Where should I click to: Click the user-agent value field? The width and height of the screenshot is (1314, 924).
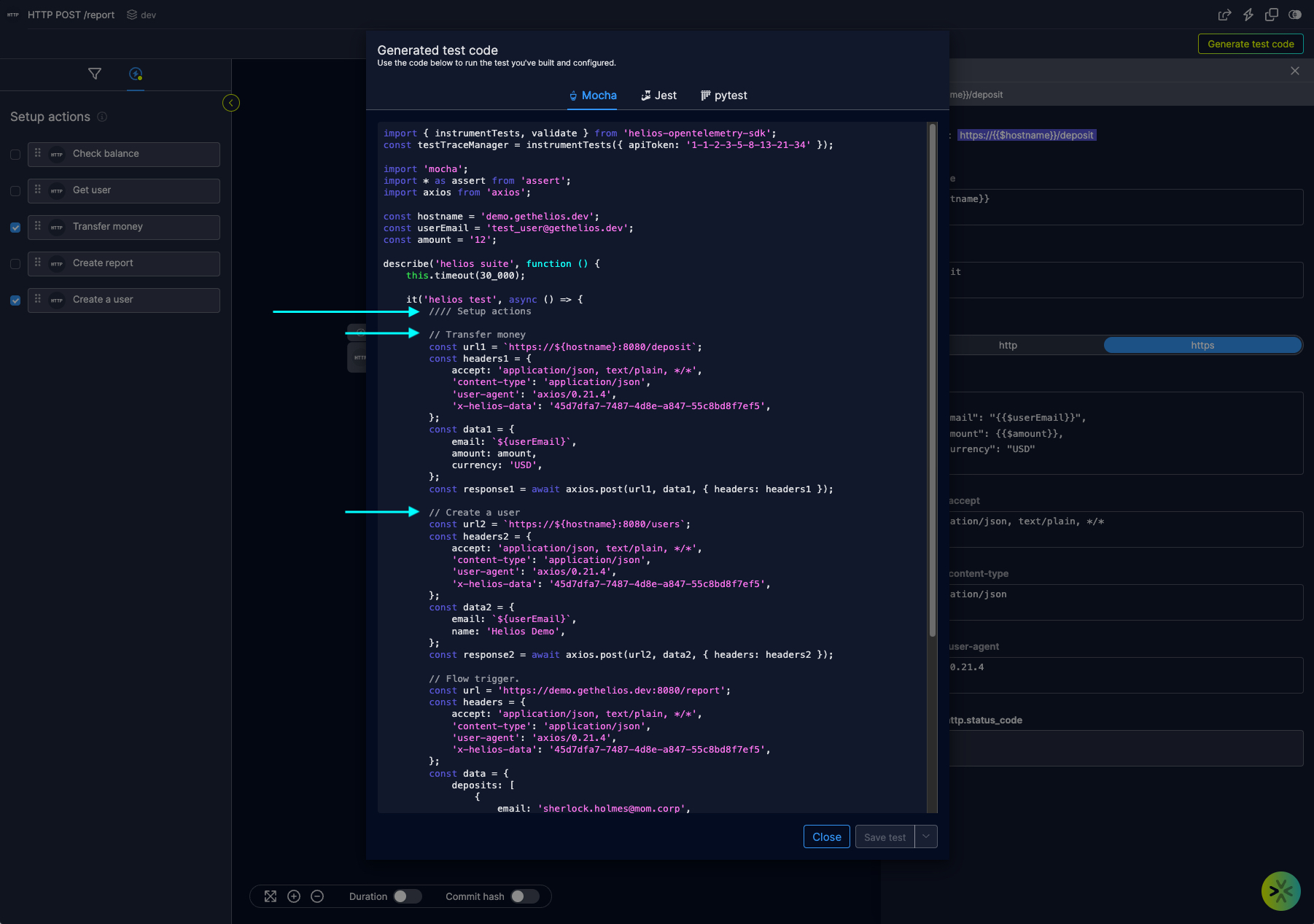(1126, 675)
